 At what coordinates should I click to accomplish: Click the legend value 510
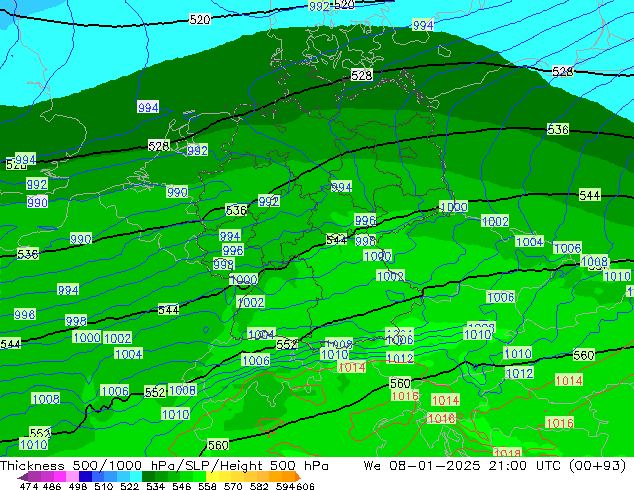(x=104, y=486)
